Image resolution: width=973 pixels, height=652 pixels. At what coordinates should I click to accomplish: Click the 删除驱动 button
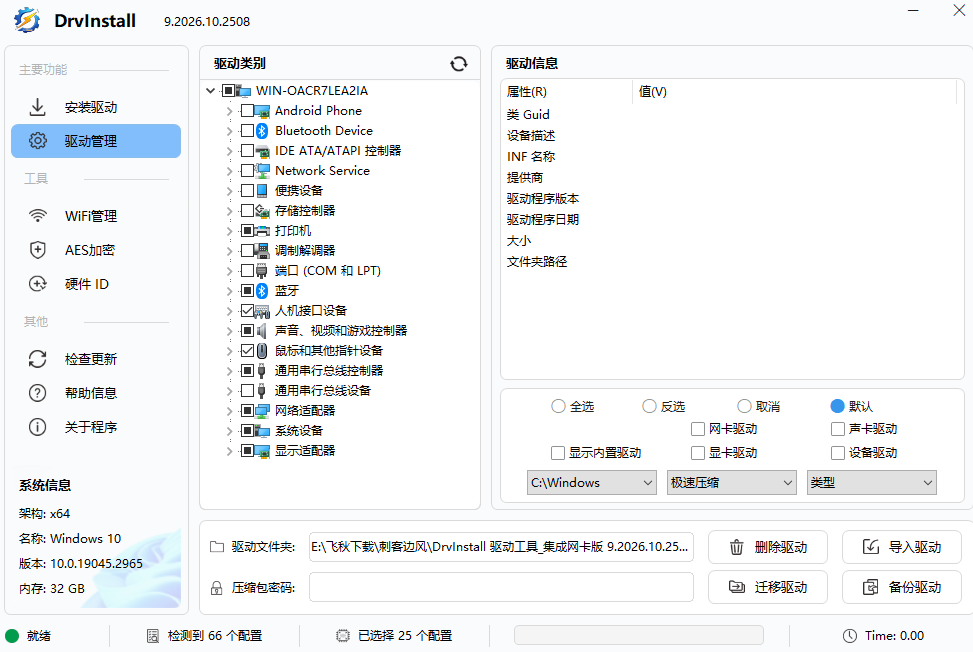point(768,547)
